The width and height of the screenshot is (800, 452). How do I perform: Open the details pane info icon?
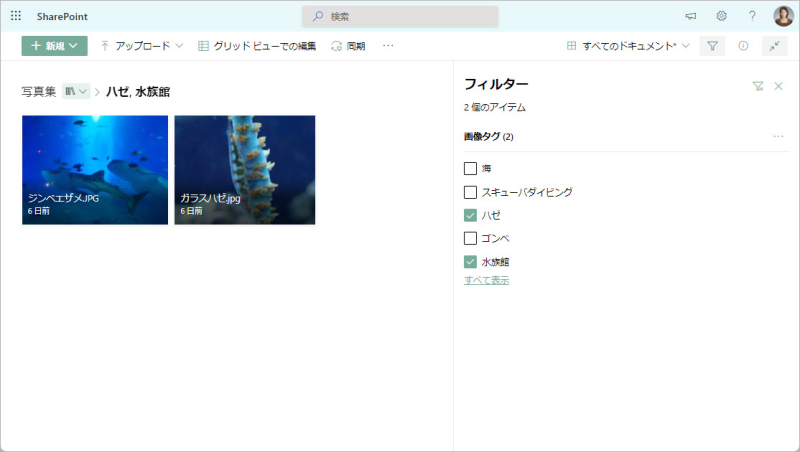tap(743, 46)
